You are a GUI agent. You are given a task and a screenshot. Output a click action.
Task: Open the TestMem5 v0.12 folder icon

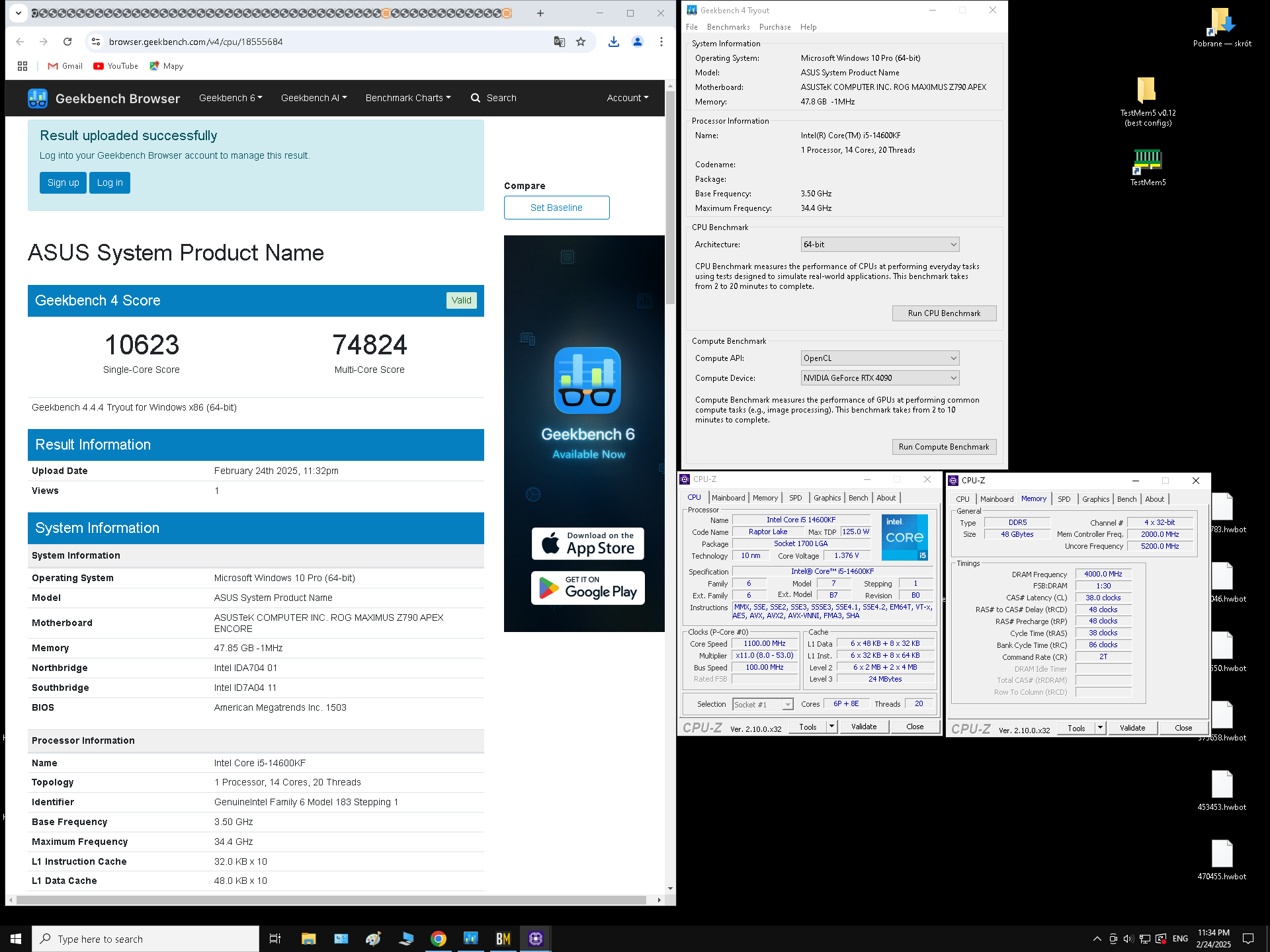coord(1148,101)
